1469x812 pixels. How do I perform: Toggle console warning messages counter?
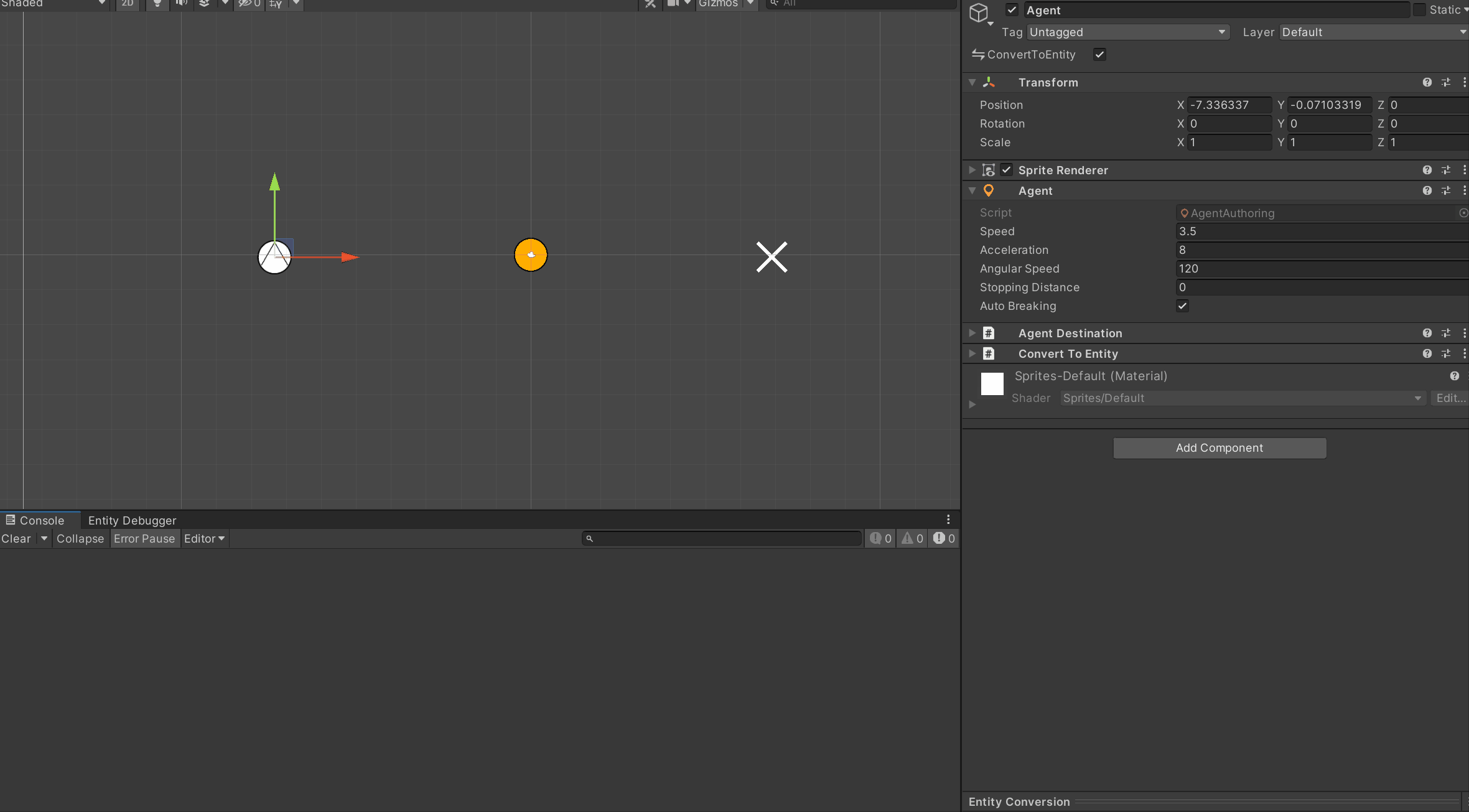click(x=912, y=538)
